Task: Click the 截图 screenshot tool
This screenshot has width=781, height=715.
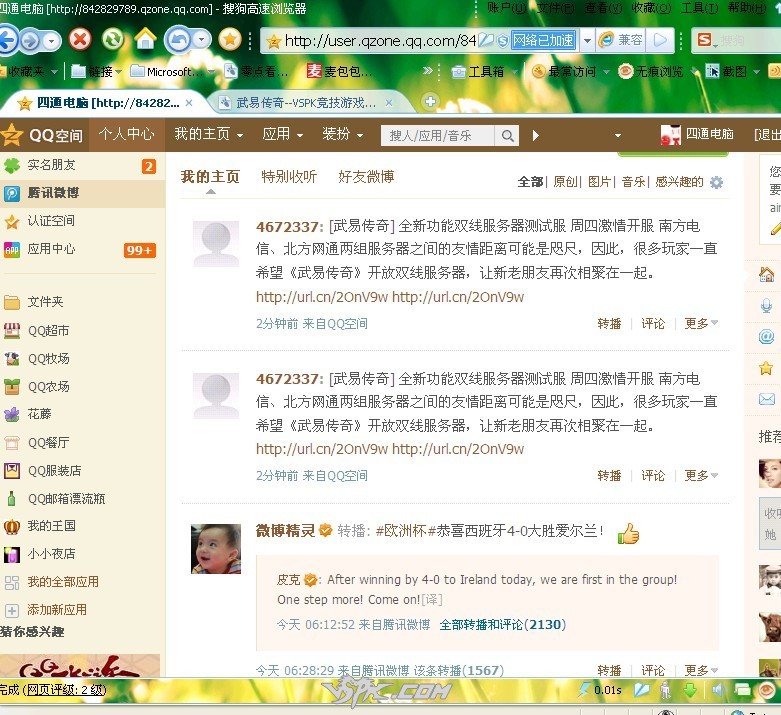Action: coord(727,72)
